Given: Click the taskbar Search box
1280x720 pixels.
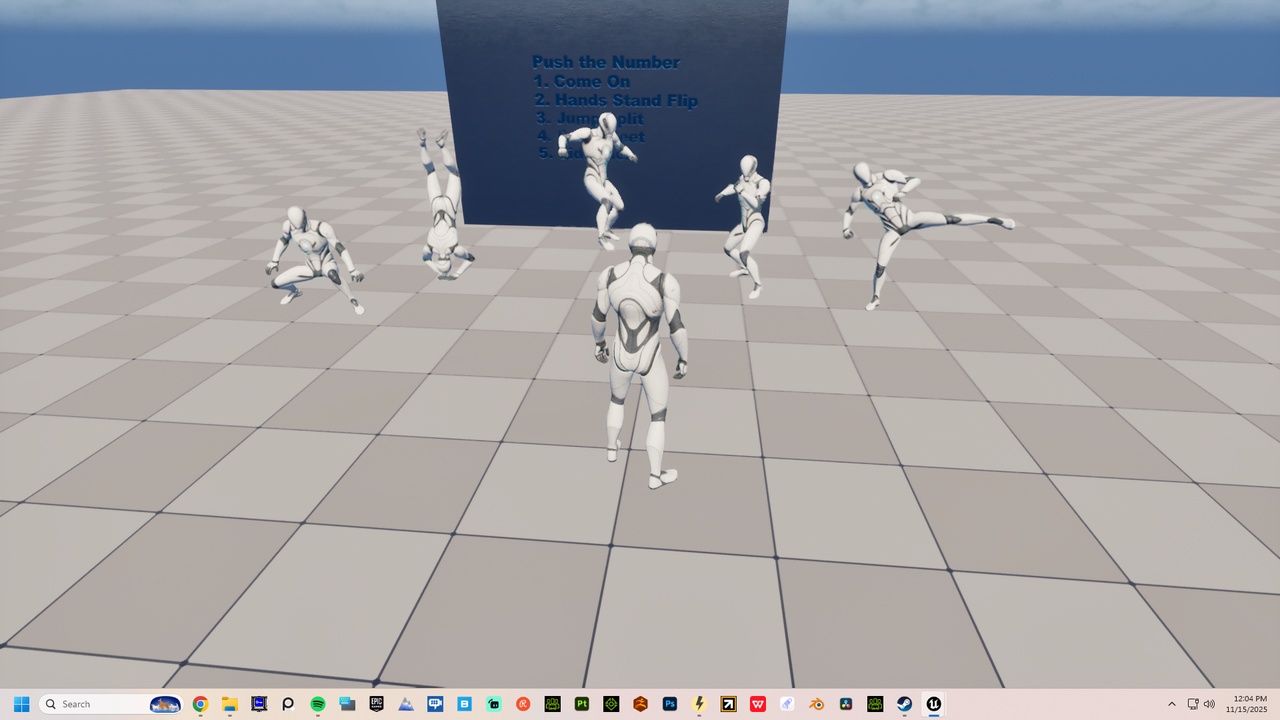Looking at the screenshot, I should pos(111,704).
